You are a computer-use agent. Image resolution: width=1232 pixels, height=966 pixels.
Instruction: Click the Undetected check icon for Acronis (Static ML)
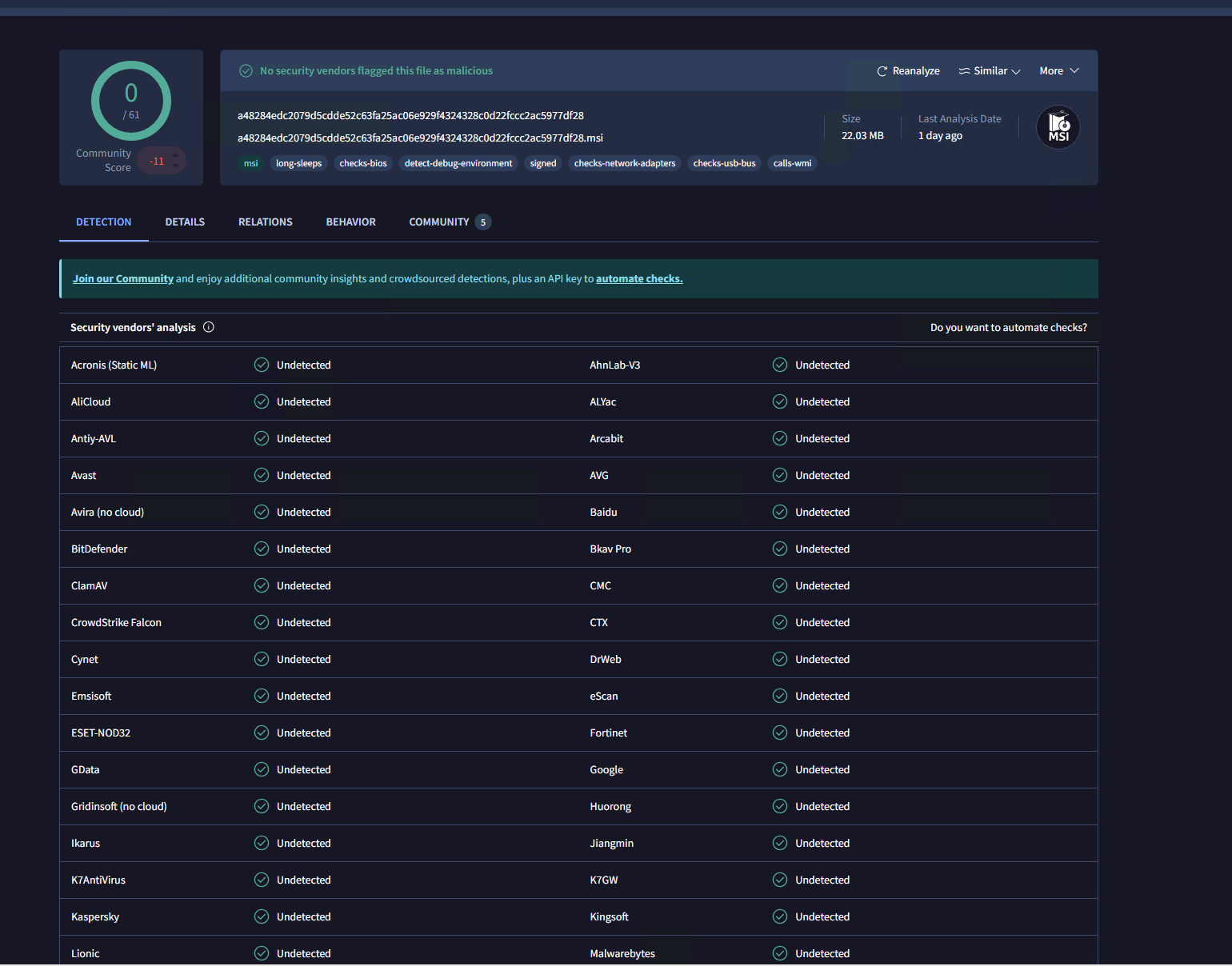click(262, 365)
